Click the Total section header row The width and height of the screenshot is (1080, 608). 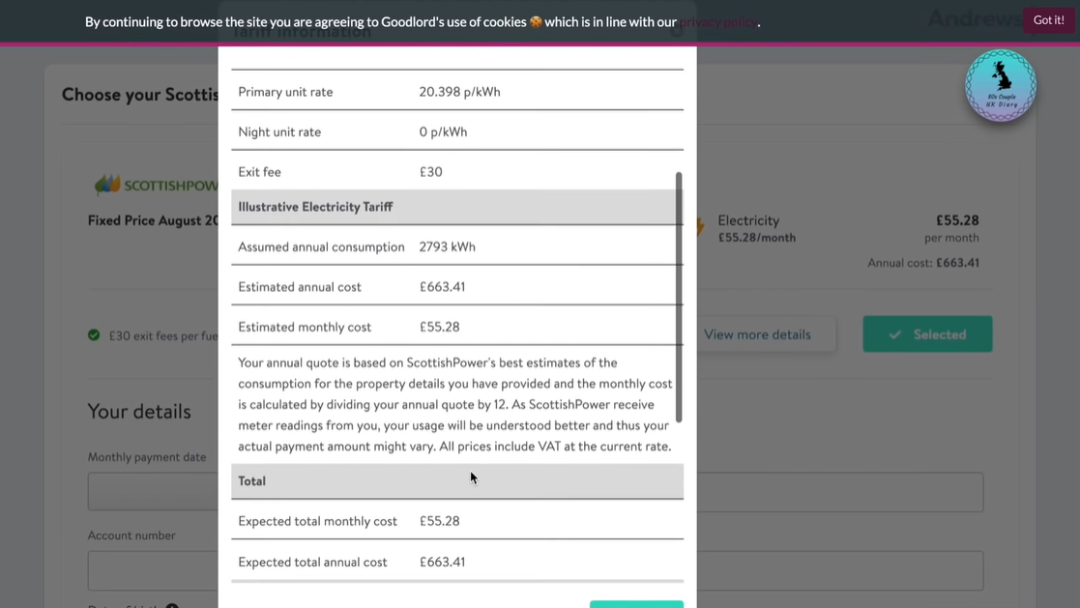click(x=457, y=481)
